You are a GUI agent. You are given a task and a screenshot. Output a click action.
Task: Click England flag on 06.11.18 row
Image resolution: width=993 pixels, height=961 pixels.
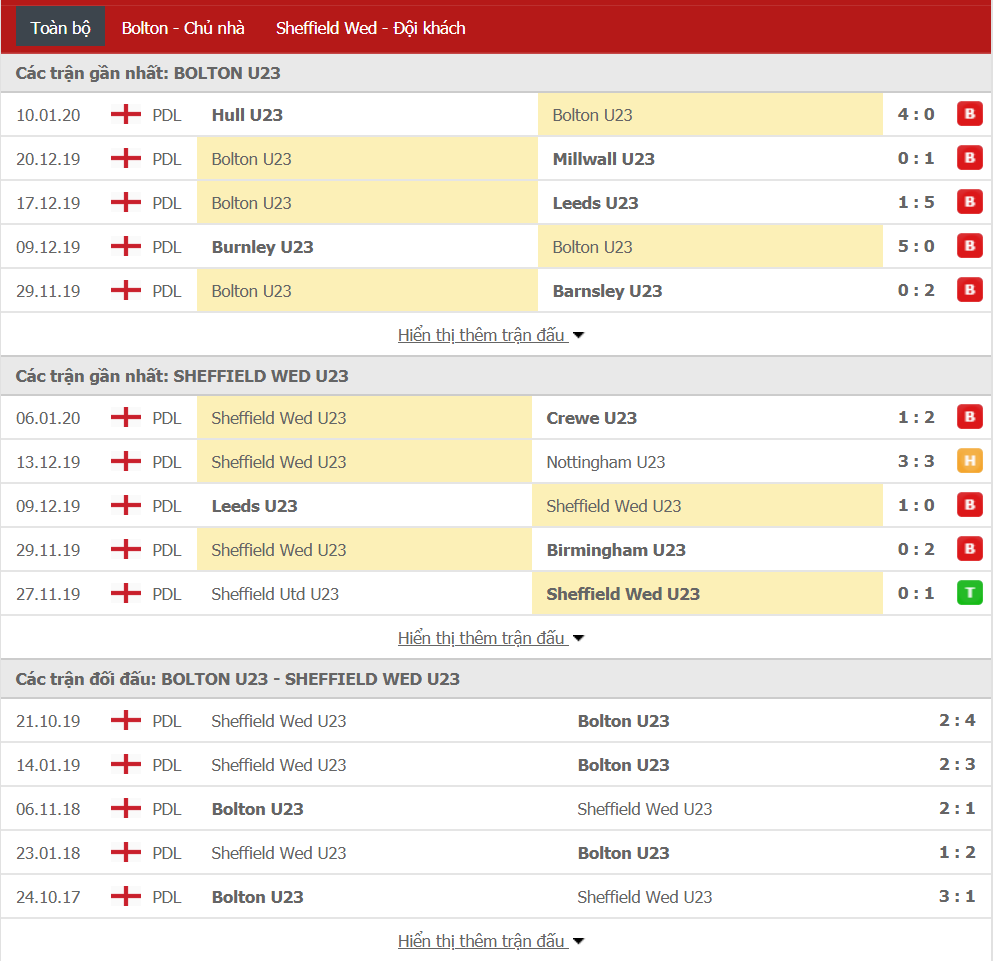(x=126, y=808)
